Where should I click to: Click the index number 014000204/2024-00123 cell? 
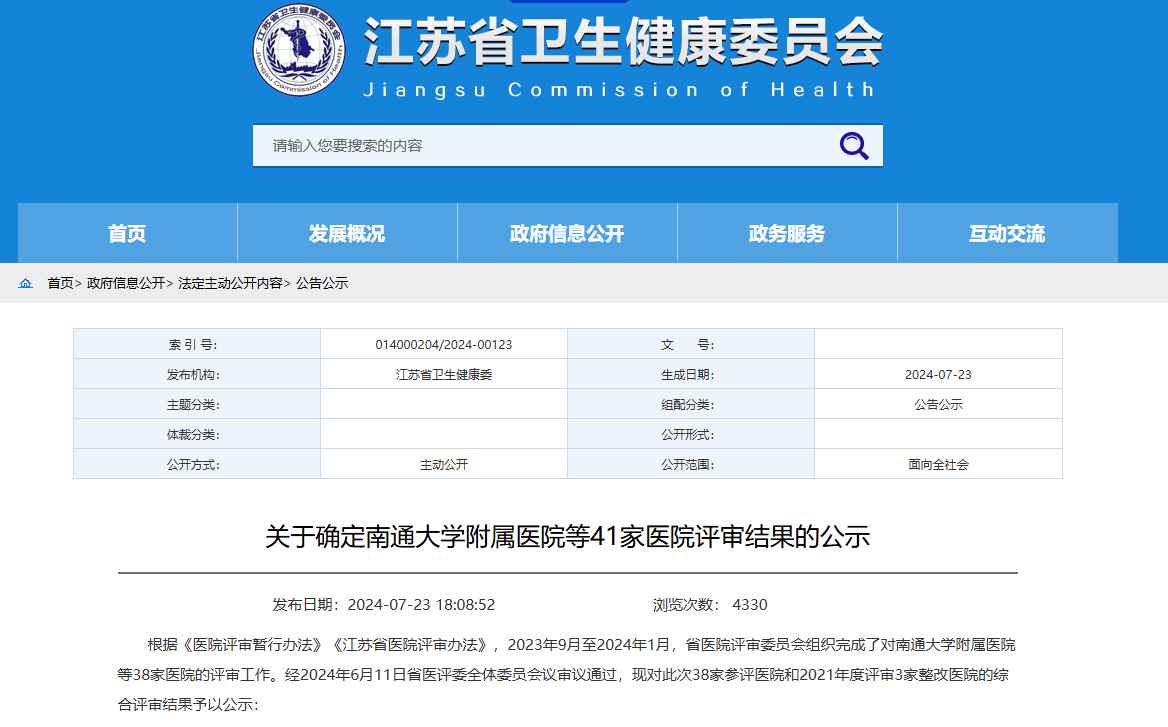443,342
